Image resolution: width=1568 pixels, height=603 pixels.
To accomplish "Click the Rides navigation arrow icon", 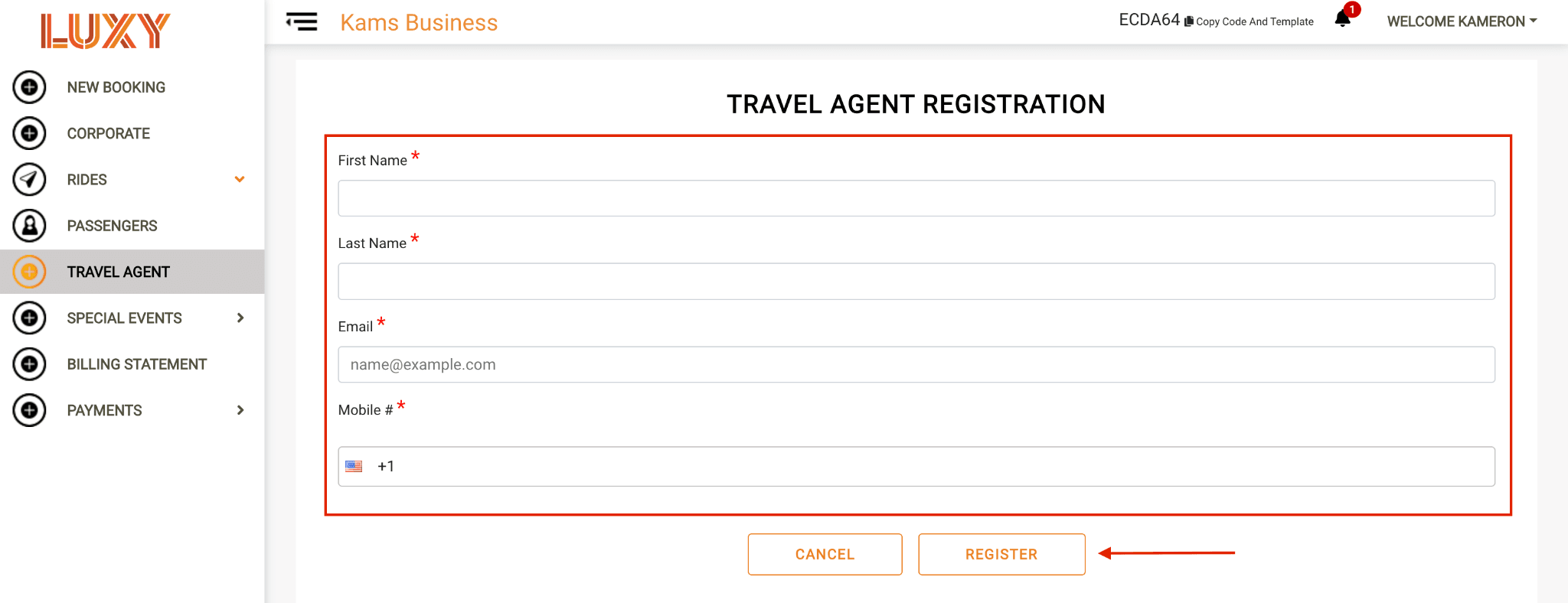I will [x=29, y=180].
